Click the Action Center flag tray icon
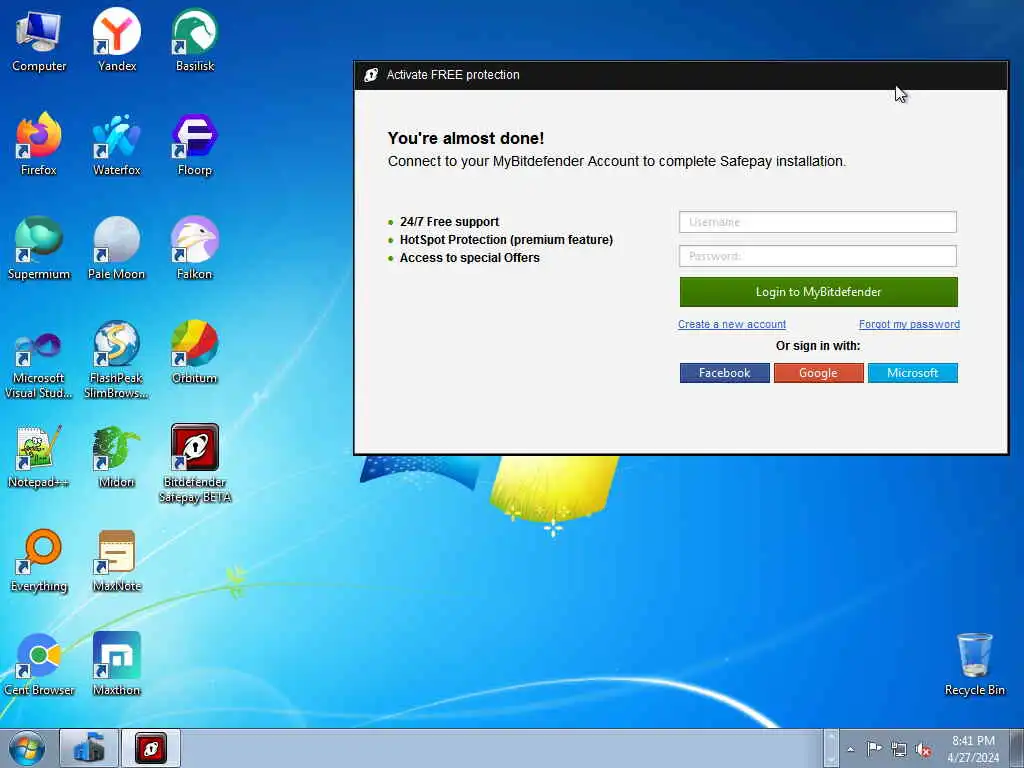 [x=874, y=749]
